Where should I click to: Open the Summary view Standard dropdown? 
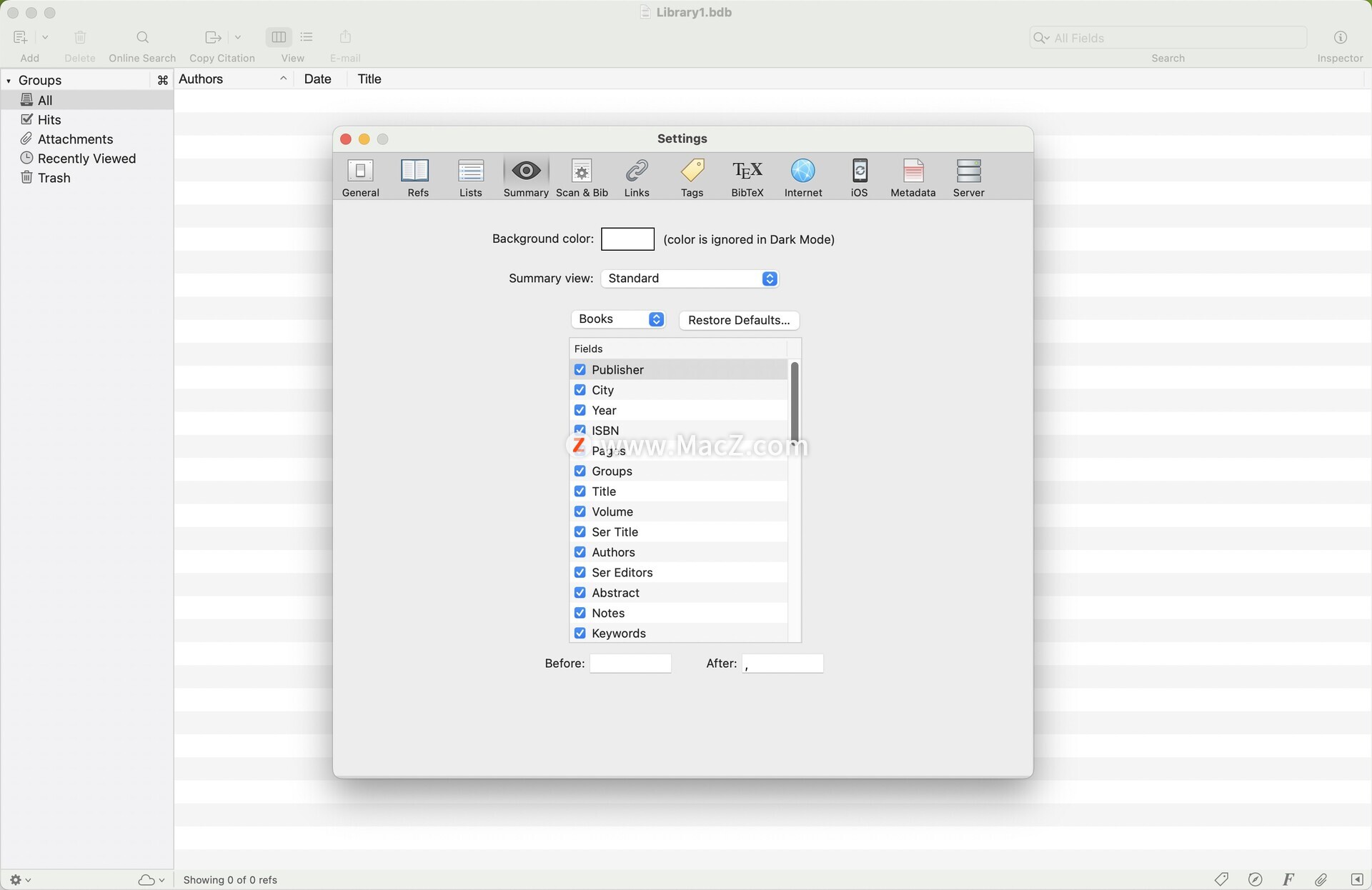coord(689,279)
